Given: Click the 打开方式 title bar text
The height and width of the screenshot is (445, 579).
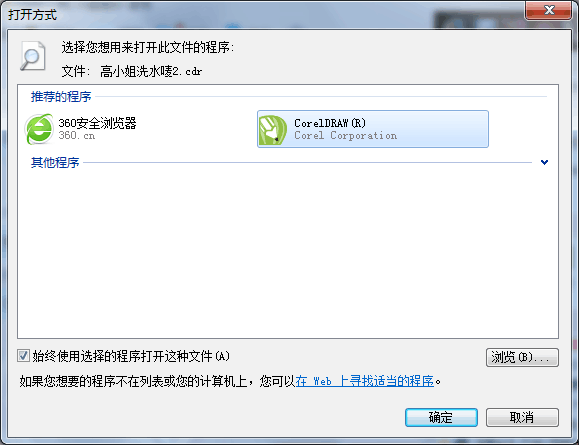Looking at the screenshot, I should [x=32, y=15].
